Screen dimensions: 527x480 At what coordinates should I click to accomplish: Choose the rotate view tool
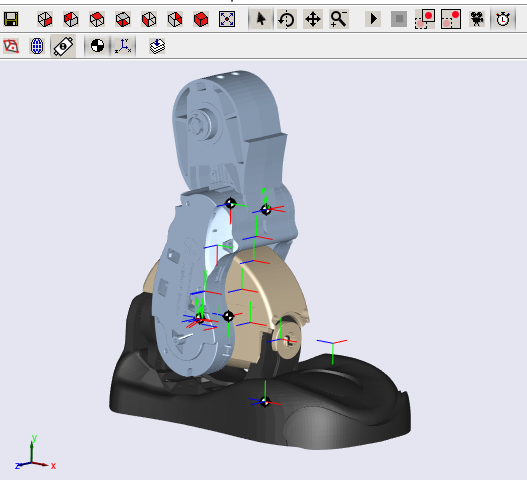coord(287,19)
